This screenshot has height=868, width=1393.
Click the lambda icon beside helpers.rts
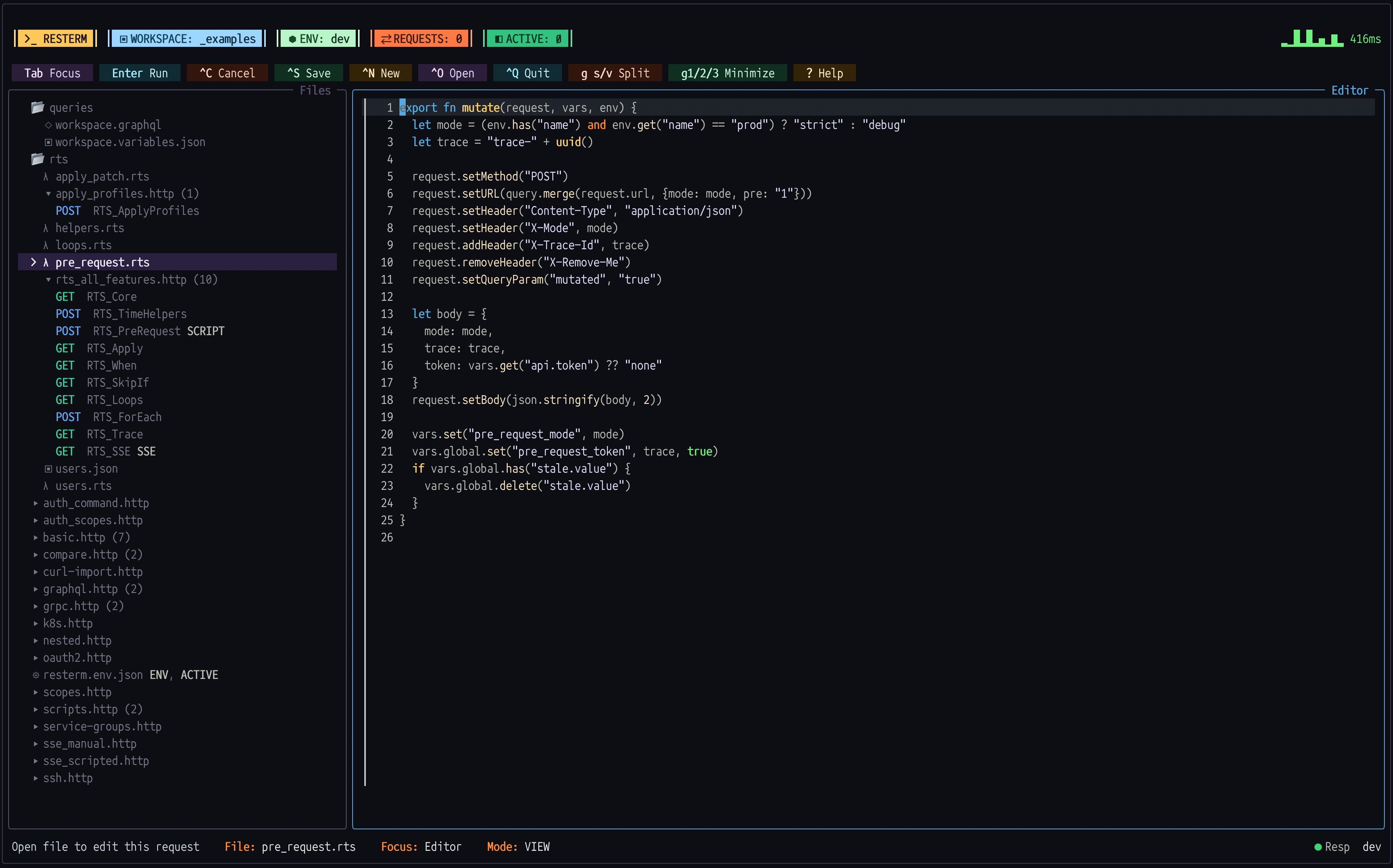click(46, 228)
